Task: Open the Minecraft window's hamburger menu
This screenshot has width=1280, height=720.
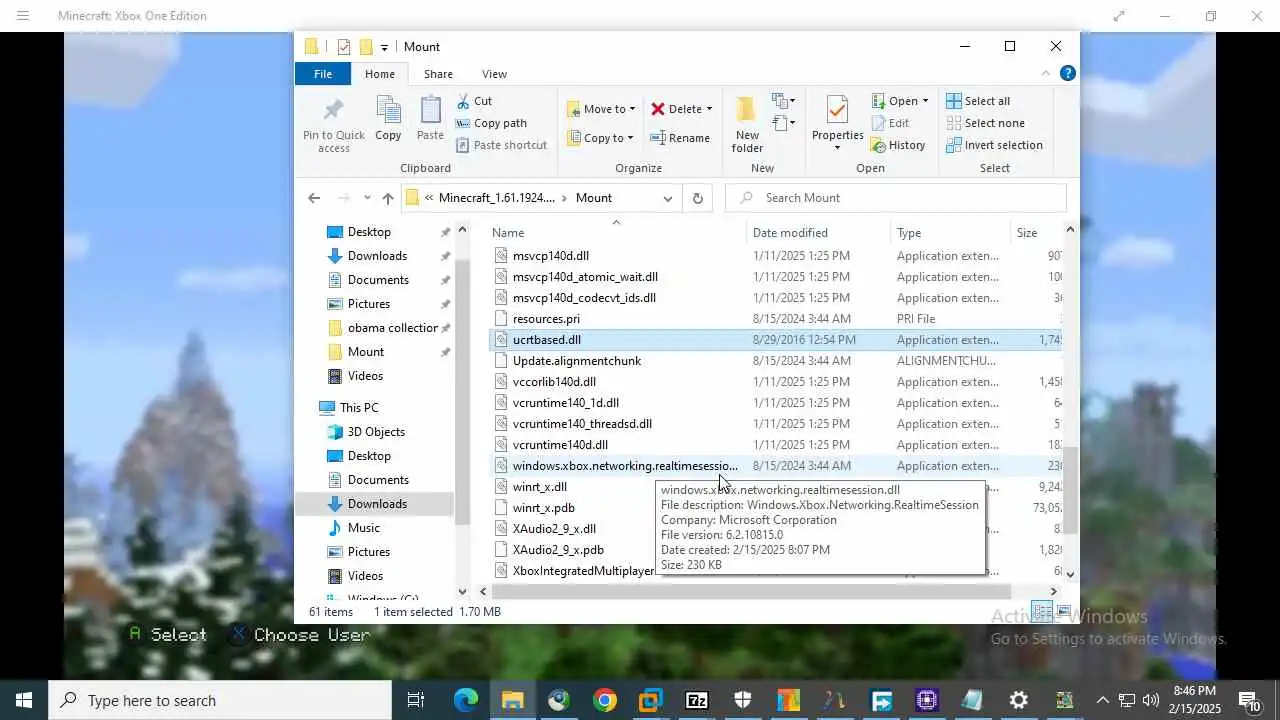Action: tap(22, 16)
